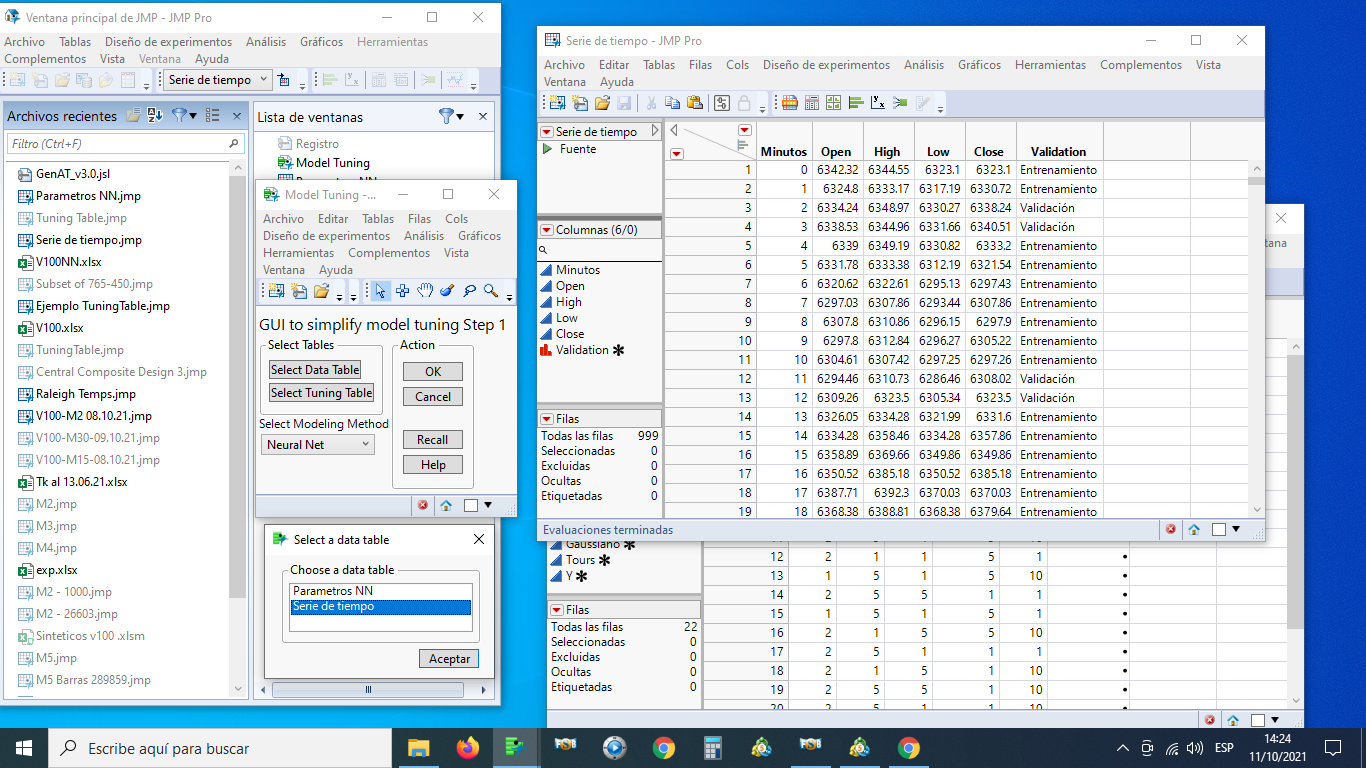Select the grabber hand tool in Model Tuning

click(x=426, y=292)
